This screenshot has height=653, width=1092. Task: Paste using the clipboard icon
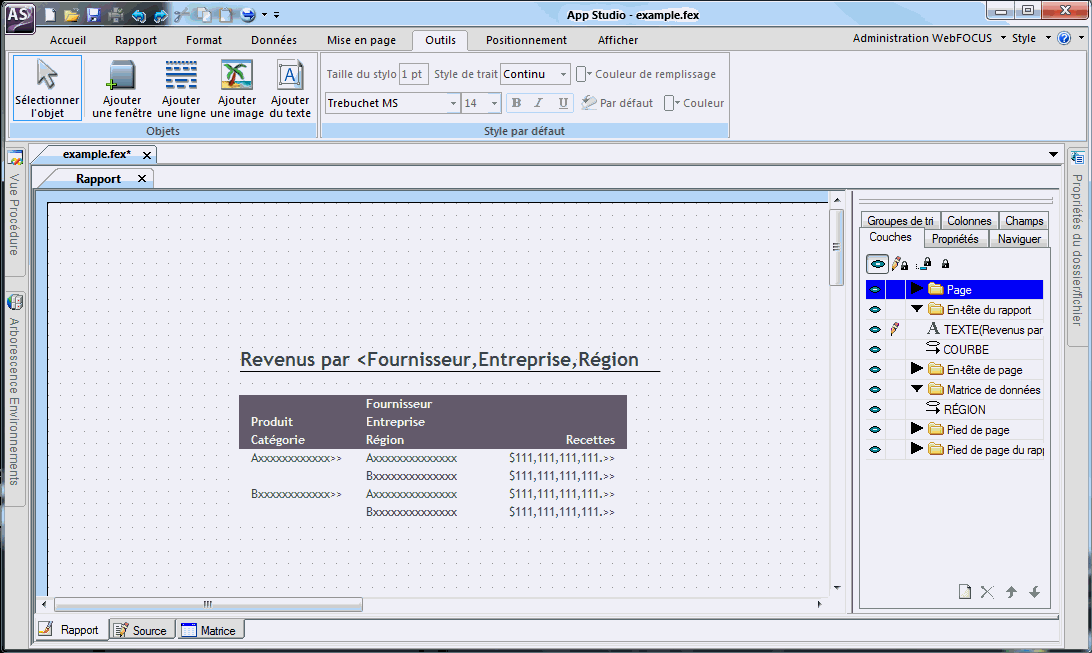click(226, 15)
